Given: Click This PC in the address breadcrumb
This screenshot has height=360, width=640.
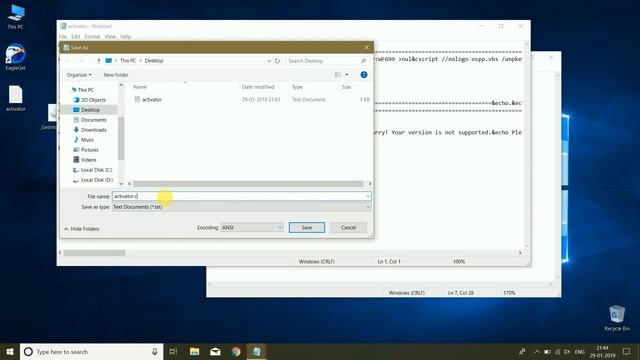Looking at the screenshot, I should pyautogui.click(x=128, y=61).
